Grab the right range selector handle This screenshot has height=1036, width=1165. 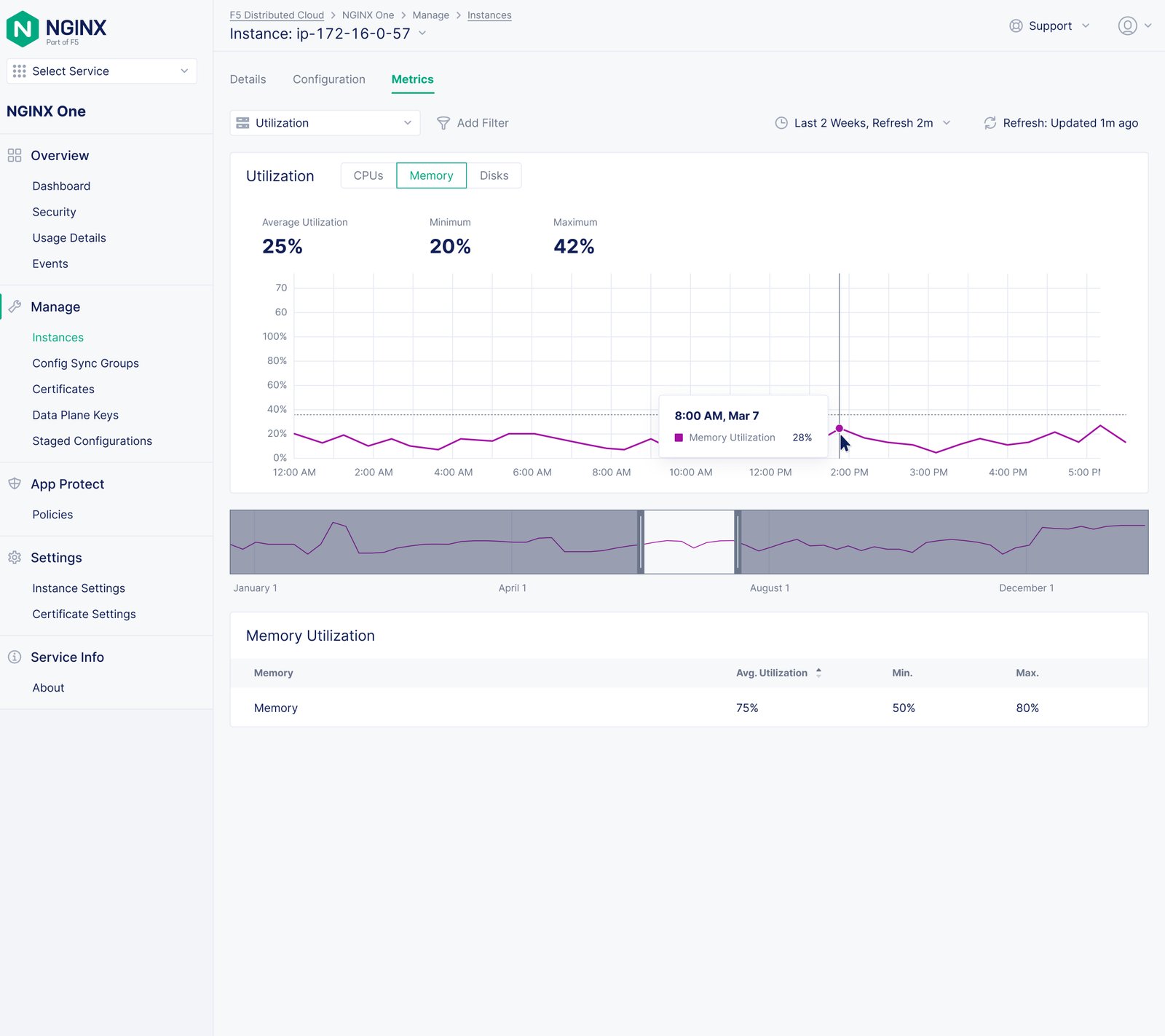[x=738, y=542]
